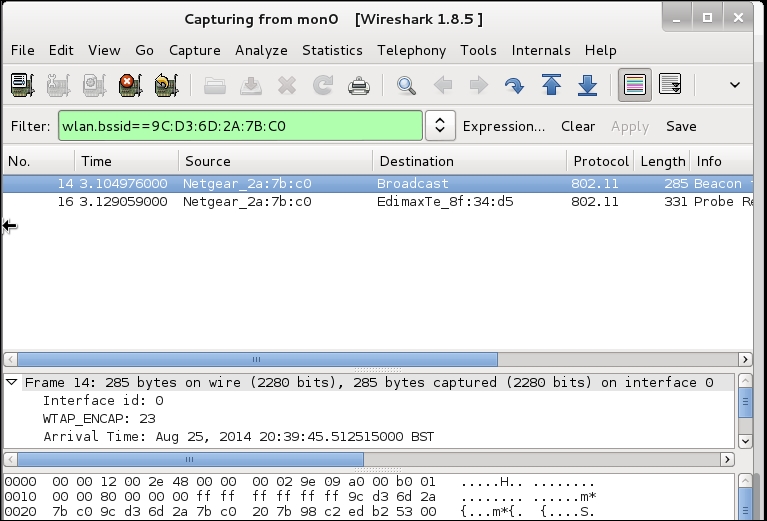Click the packet details horizontal scrollbar thumb
The width and height of the screenshot is (767, 521).
pos(190,459)
